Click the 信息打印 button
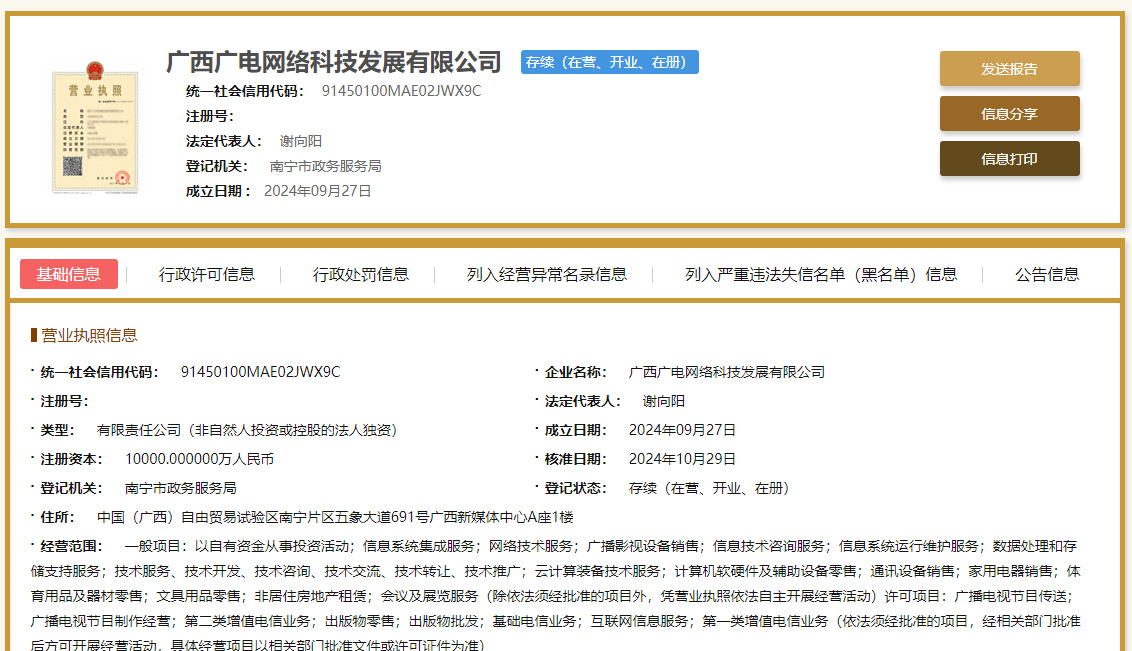The height and width of the screenshot is (651, 1132). 1009,159
